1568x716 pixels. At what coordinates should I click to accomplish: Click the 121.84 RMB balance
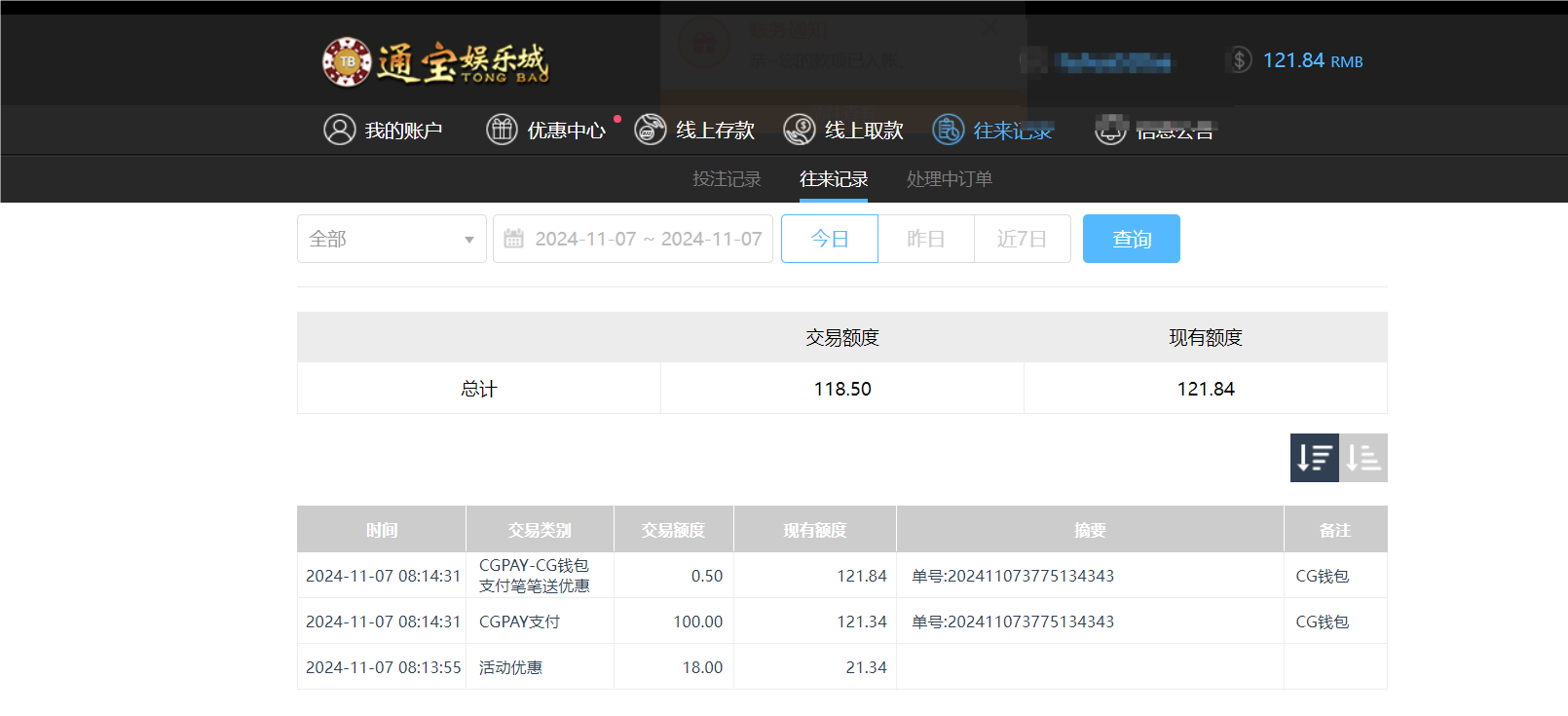point(1312,60)
